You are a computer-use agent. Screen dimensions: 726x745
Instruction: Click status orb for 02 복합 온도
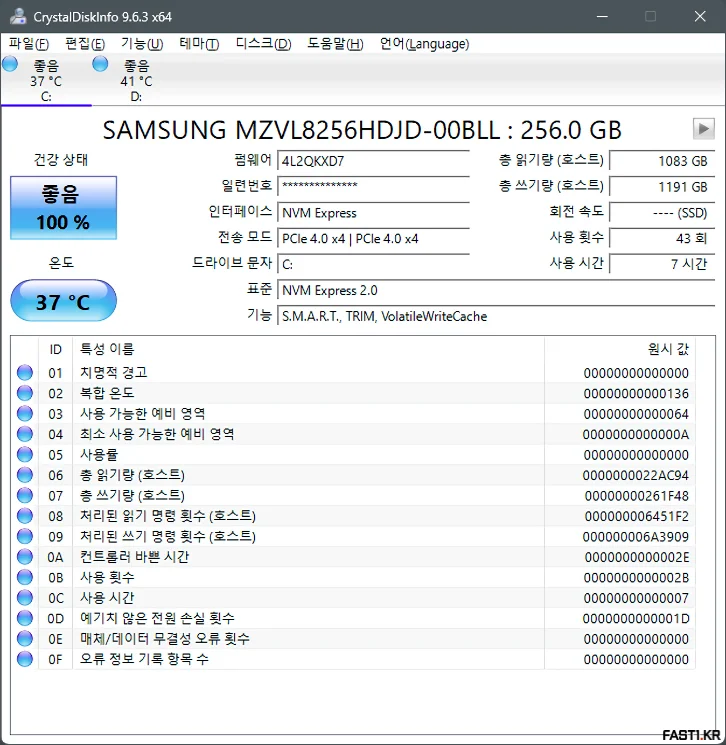coord(25,393)
